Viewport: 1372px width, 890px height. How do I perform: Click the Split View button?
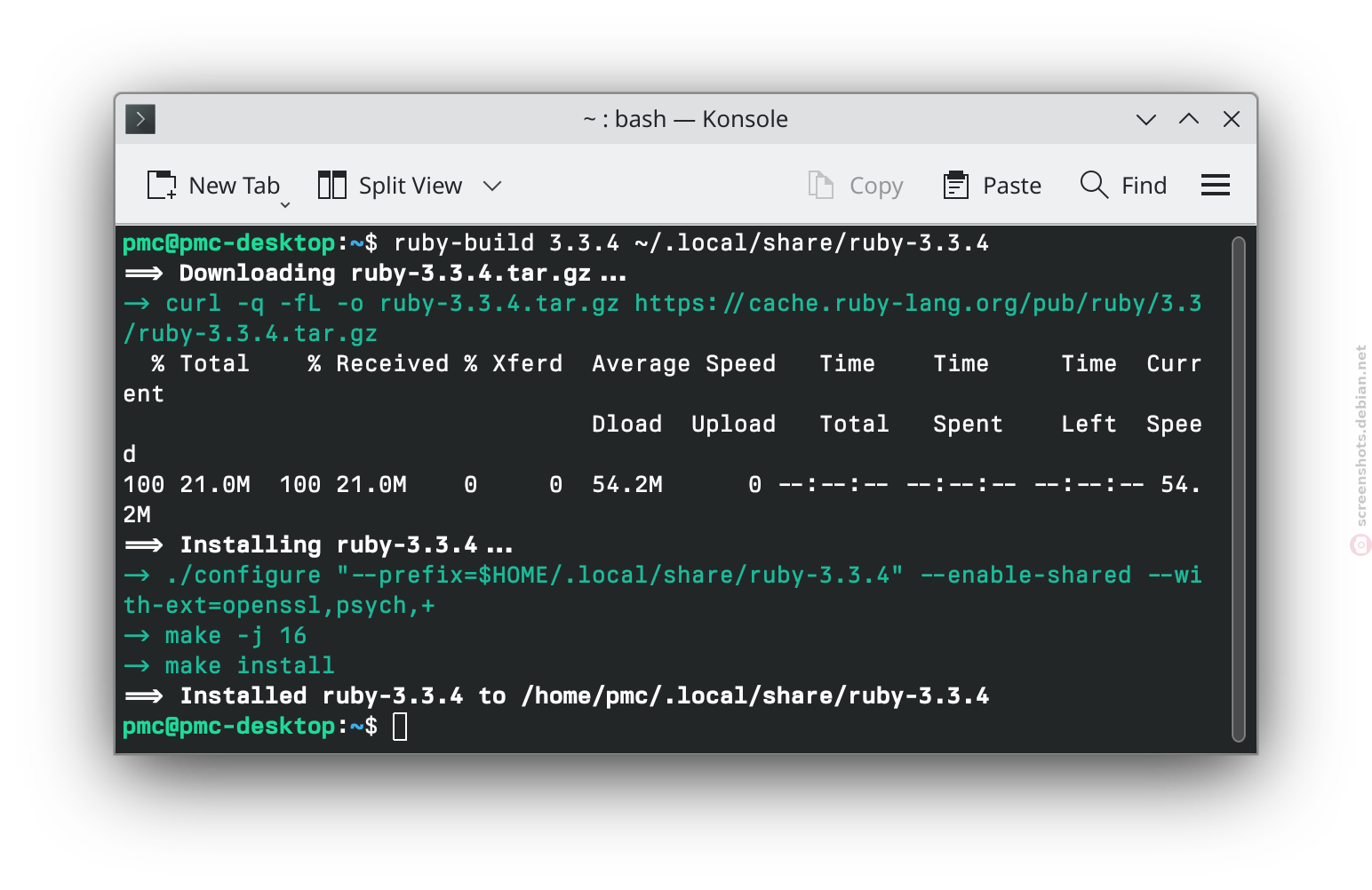pyautogui.click(x=390, y=186)
